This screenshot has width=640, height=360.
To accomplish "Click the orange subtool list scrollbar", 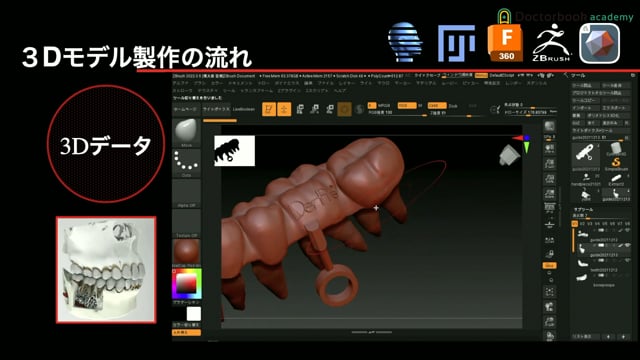I will click(x=573, y=241).
